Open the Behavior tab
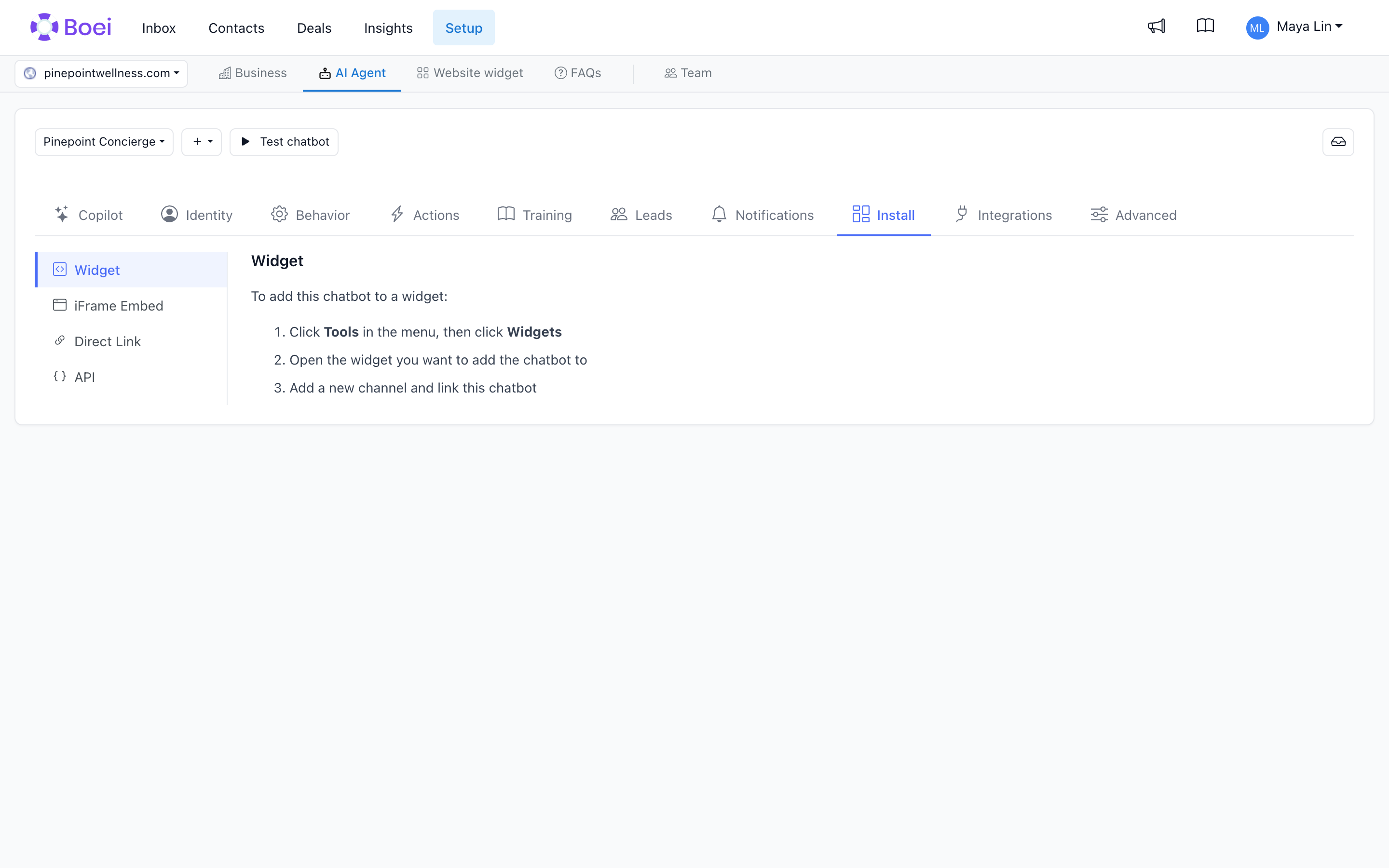The height and width of the screenshot is (868, 1389). 311,215
